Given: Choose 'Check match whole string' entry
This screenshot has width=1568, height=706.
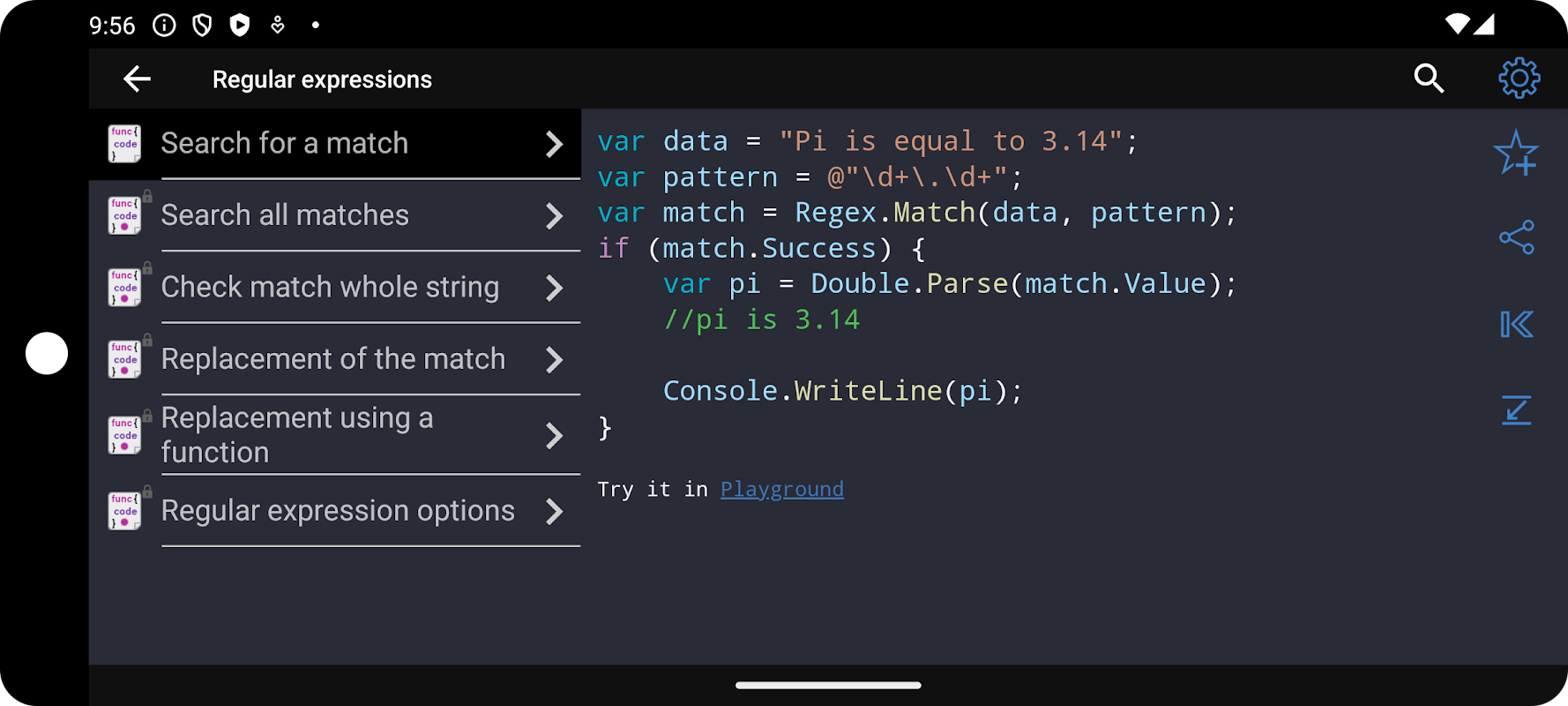Looking at the screenshot, I should coord(330,288).
